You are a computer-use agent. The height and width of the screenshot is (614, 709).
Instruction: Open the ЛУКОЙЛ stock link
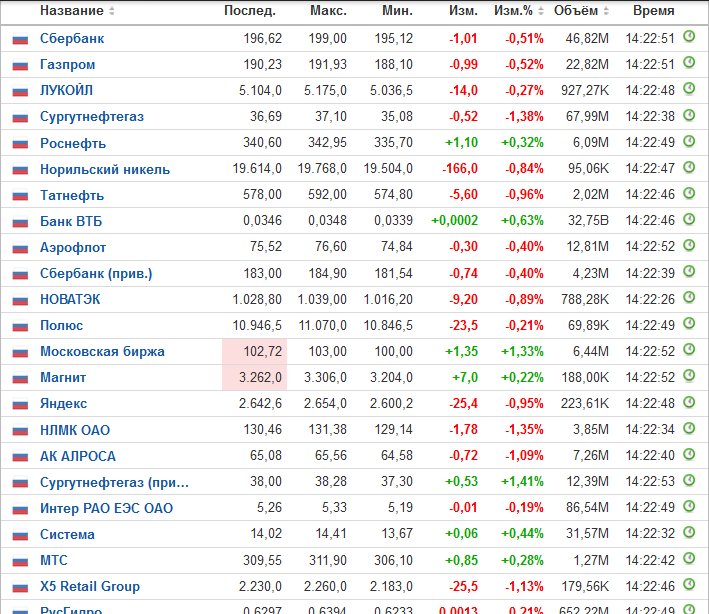66,90
